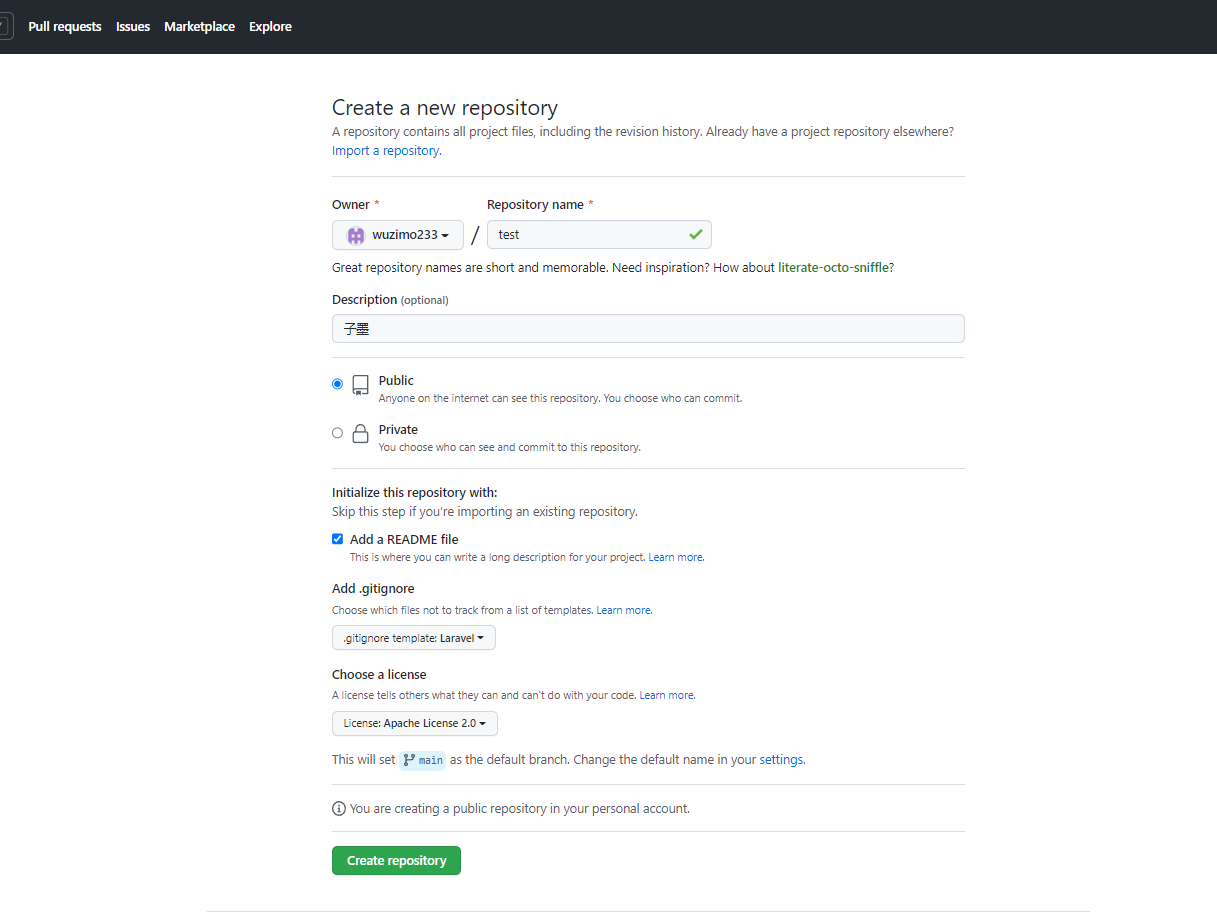Go to Marketplace in top navigation
Image resolution: width=1217 pixels, height=914 pixels.
(199, 27)
